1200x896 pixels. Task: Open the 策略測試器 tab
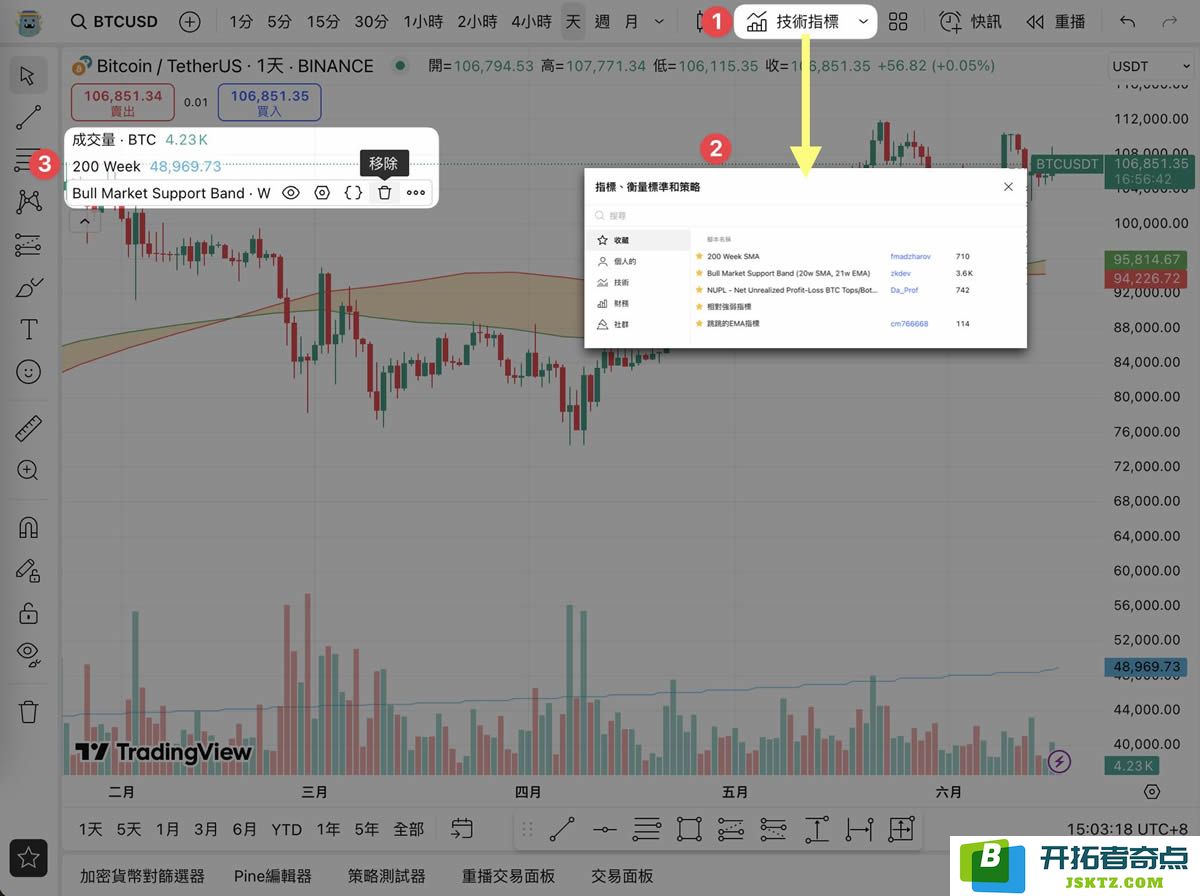click(387, 876)
